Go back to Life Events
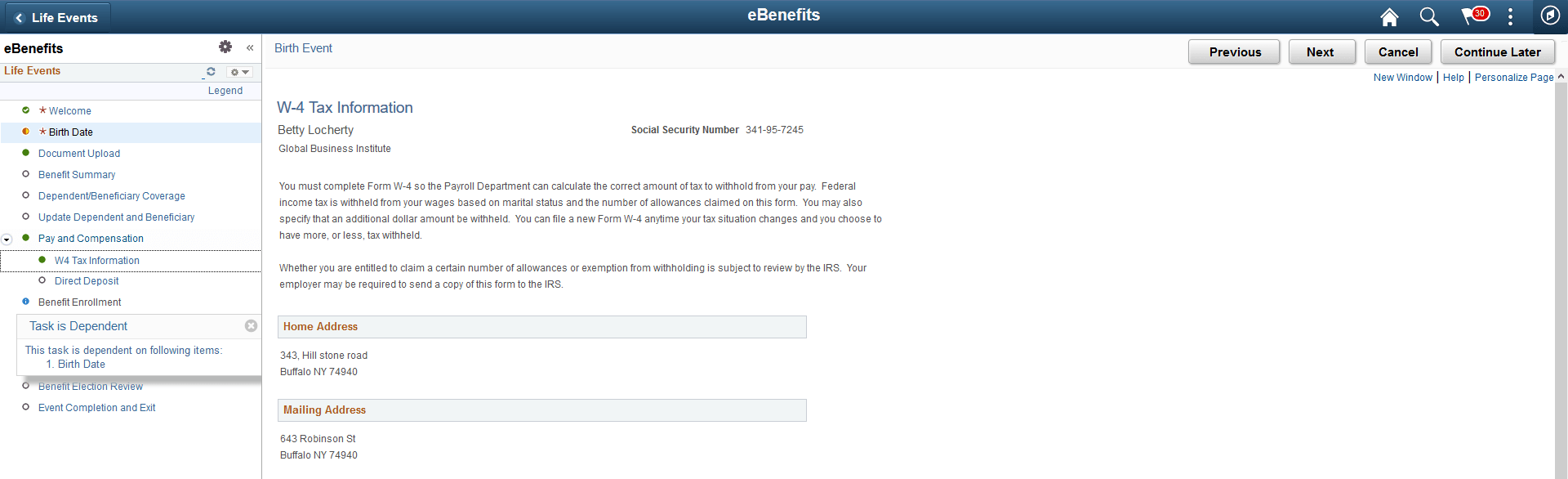 [56, 17]
